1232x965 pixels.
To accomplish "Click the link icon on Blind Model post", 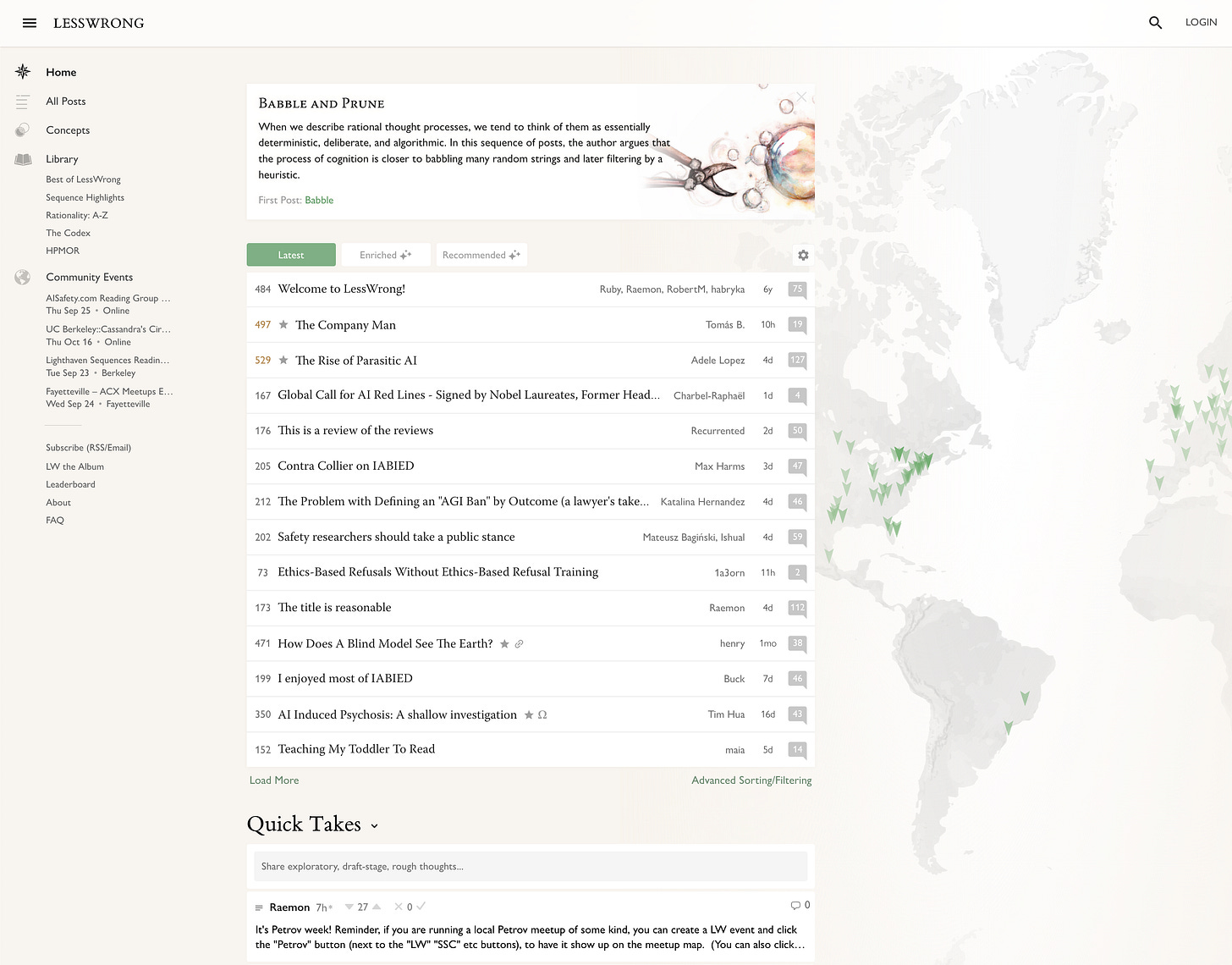I will (520, 644).
